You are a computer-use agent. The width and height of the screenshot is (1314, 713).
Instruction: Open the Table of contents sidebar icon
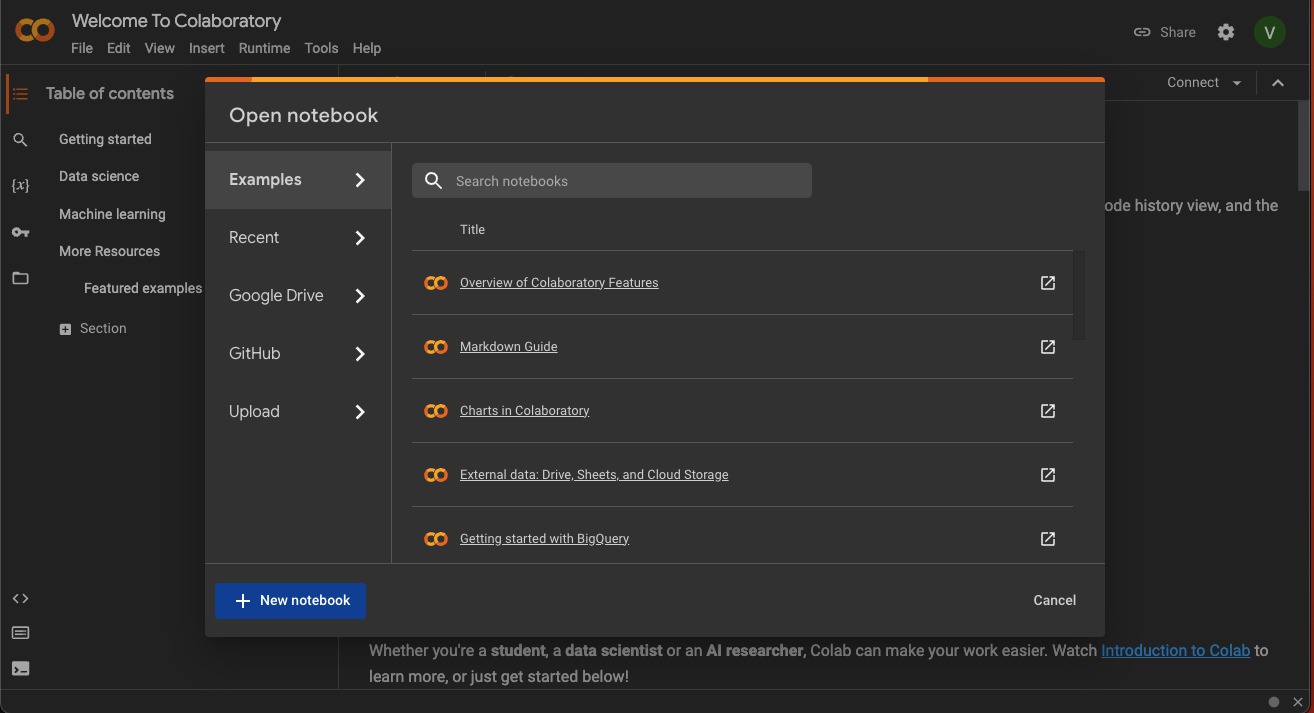tap(20, 94)
